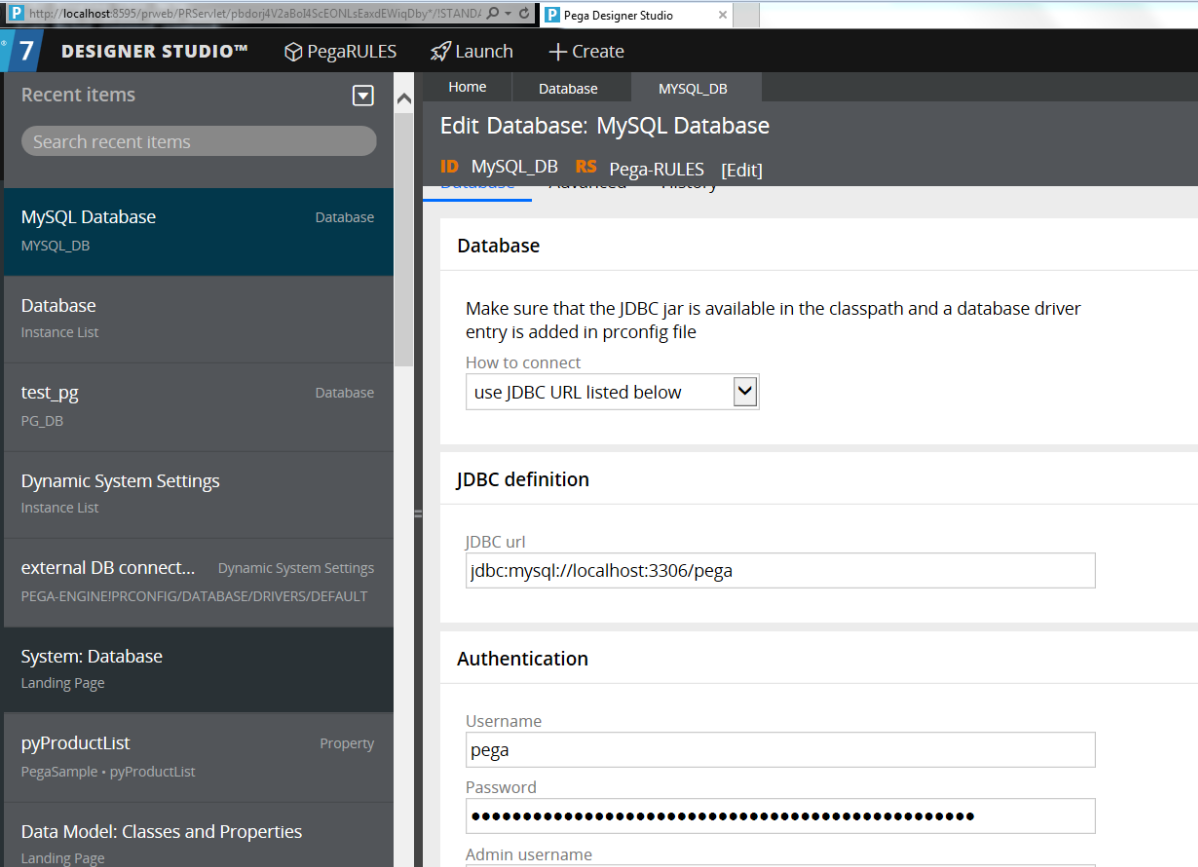Click the Pega-RULES ruleset name
The width and height of the screenshot is (1198, 867).
656,169
